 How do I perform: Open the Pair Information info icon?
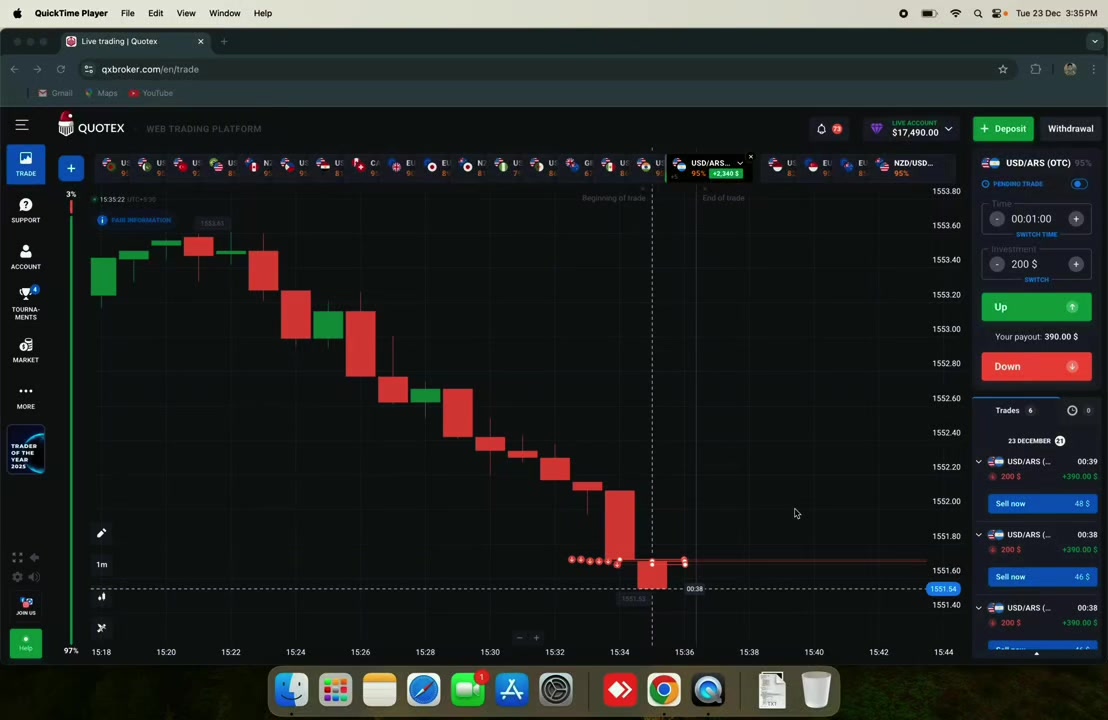102,220
